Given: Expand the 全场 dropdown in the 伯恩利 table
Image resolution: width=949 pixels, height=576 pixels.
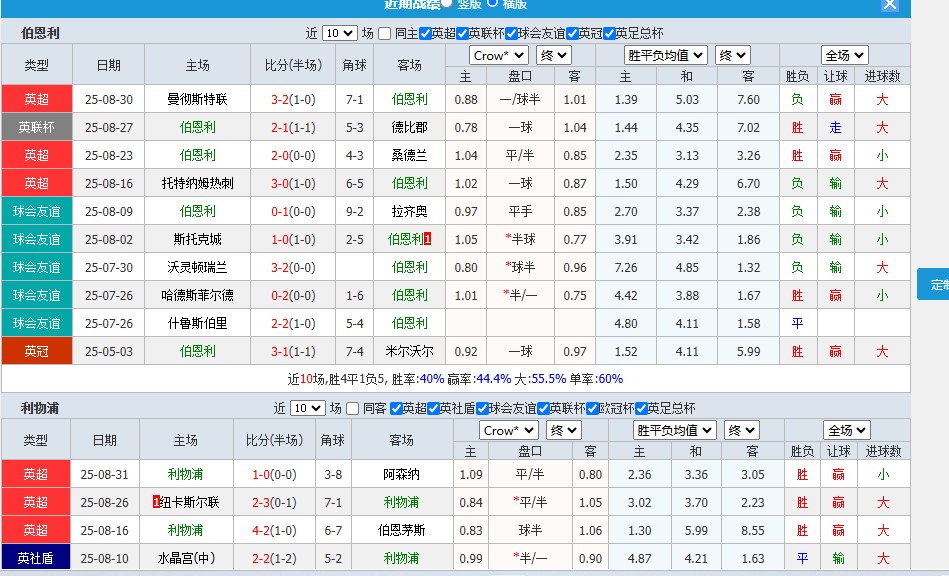Looking at the screenshot, I should [x=844, y=55].
